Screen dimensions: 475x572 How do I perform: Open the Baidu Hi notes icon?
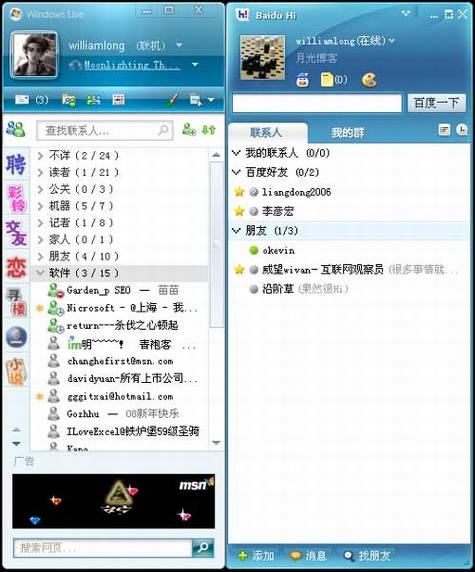click(327, 80)
